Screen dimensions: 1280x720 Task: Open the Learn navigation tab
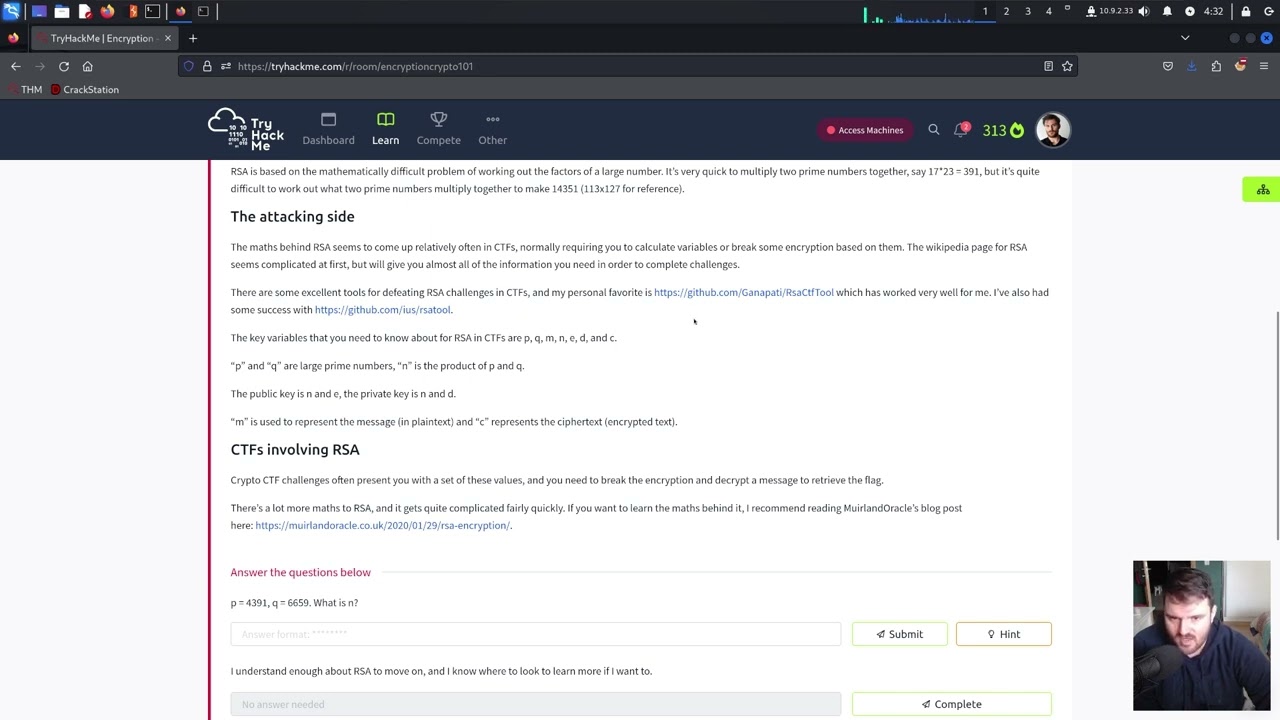coord(385,129)
